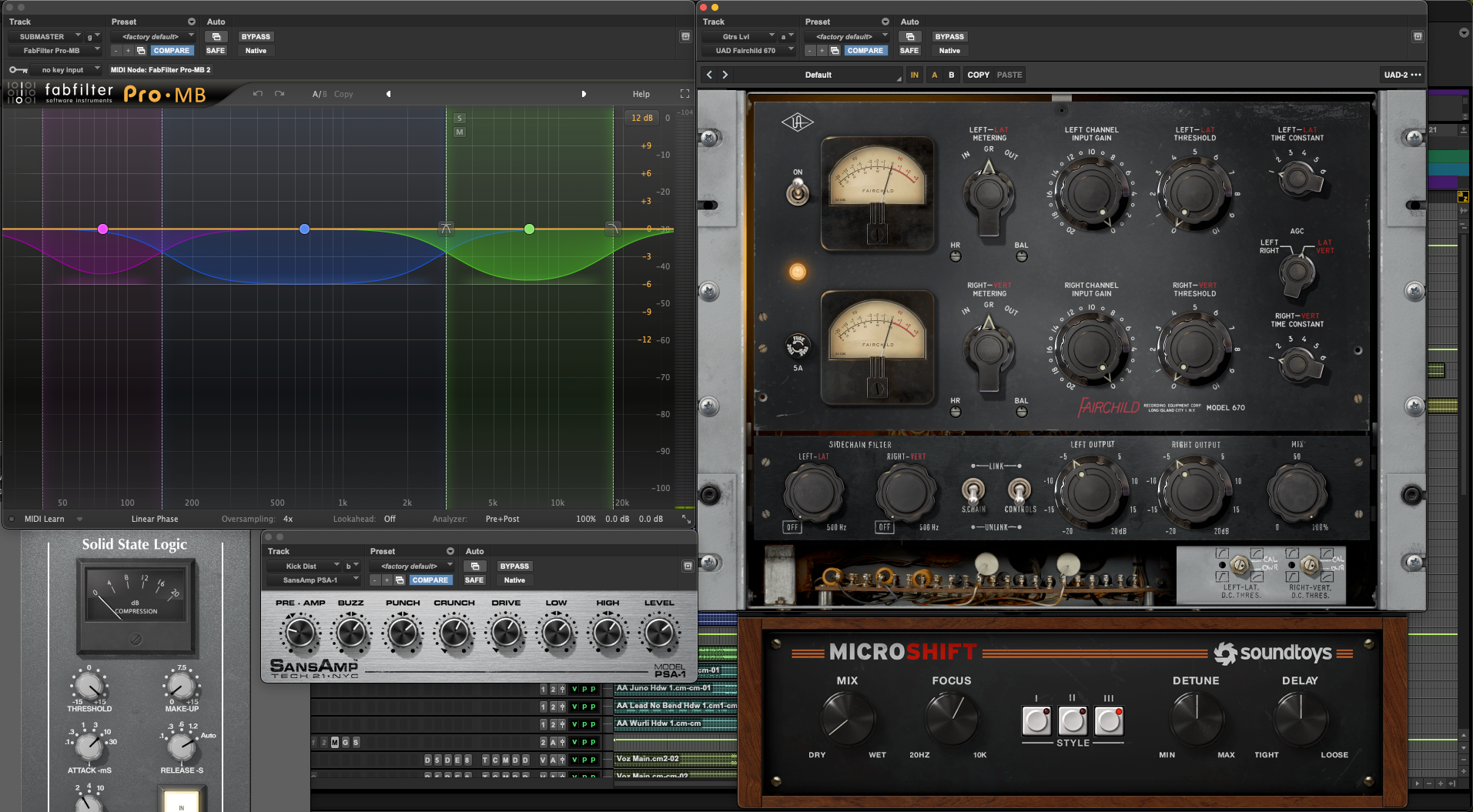Toggle the Fairchild ON power switch
Image resolution: width=1473 pixels, height=812 pixels.
click(x=798, y=190)
